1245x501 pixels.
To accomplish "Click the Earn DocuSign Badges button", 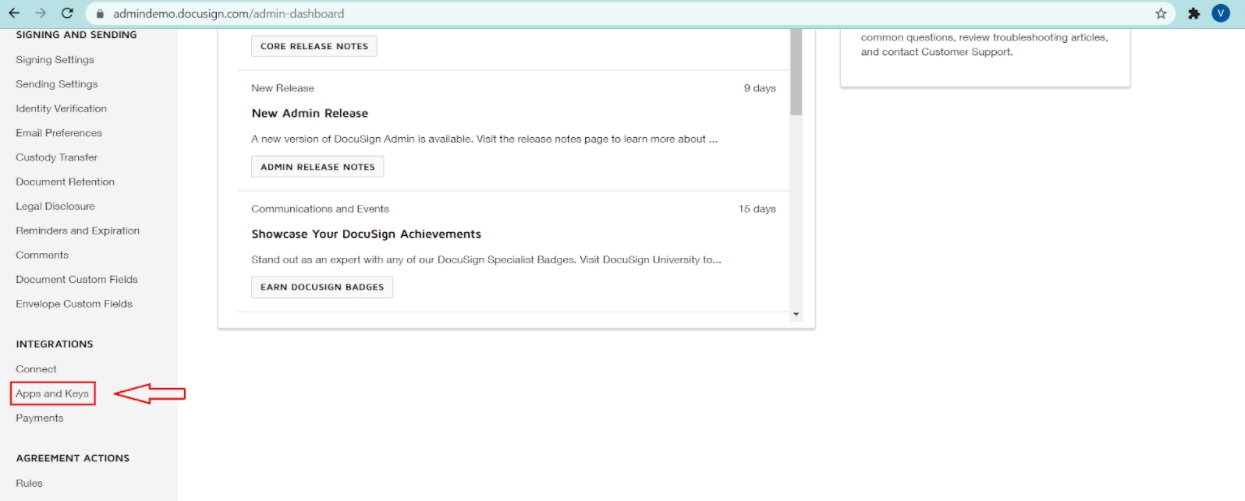I will [x=322, y=287].
